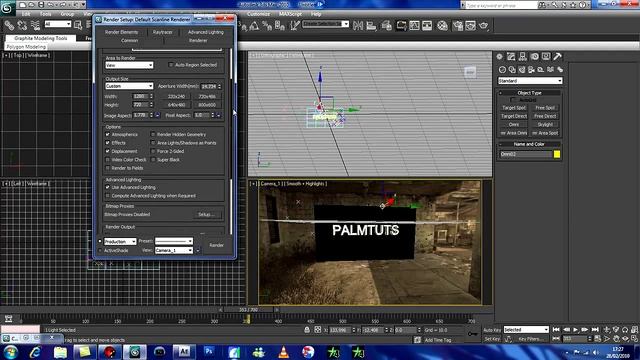Switch to the Display command panel tab
The width and height of the screenshot is (640, 360).
click(x=546, y=57)
